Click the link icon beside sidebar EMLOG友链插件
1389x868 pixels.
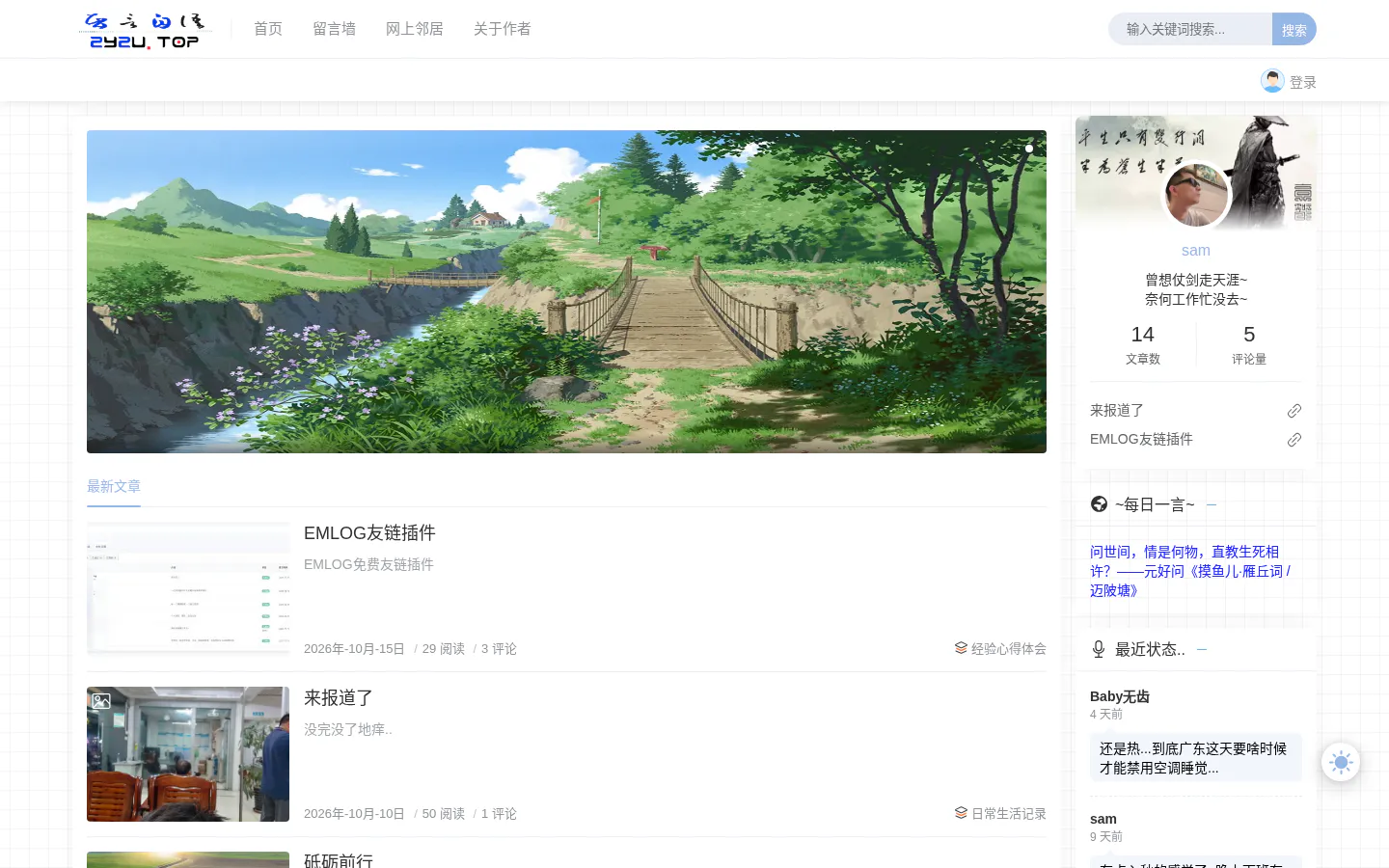pyautogui.click(x=1294, y=440)
